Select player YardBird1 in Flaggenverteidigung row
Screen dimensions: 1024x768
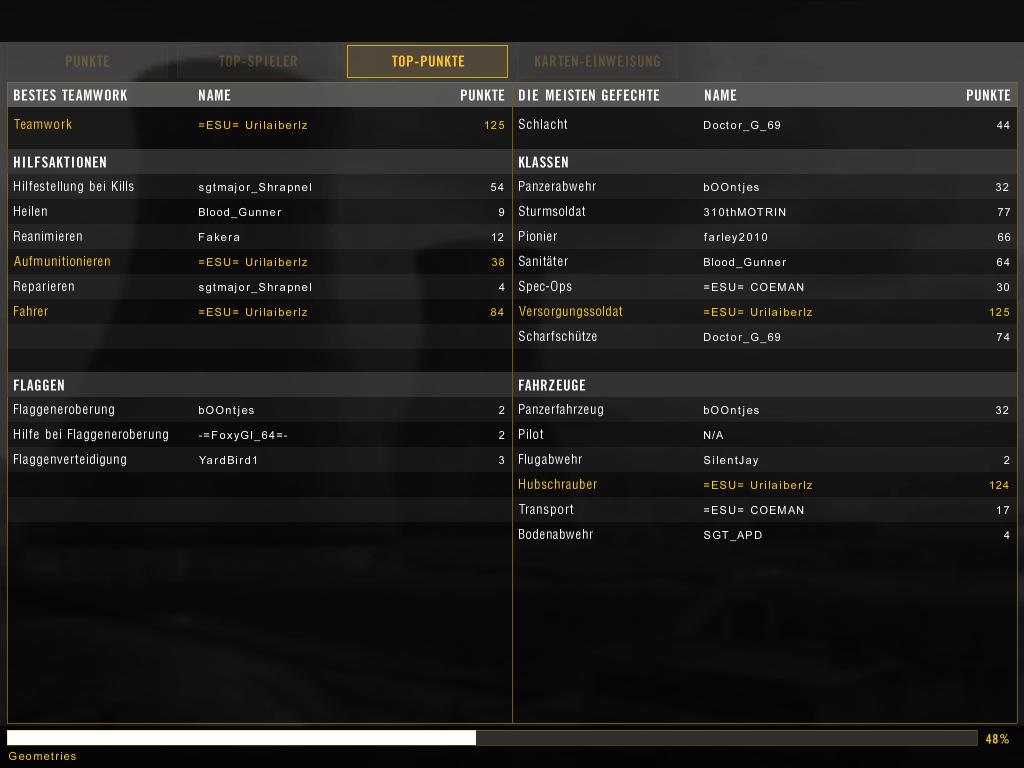228,460
